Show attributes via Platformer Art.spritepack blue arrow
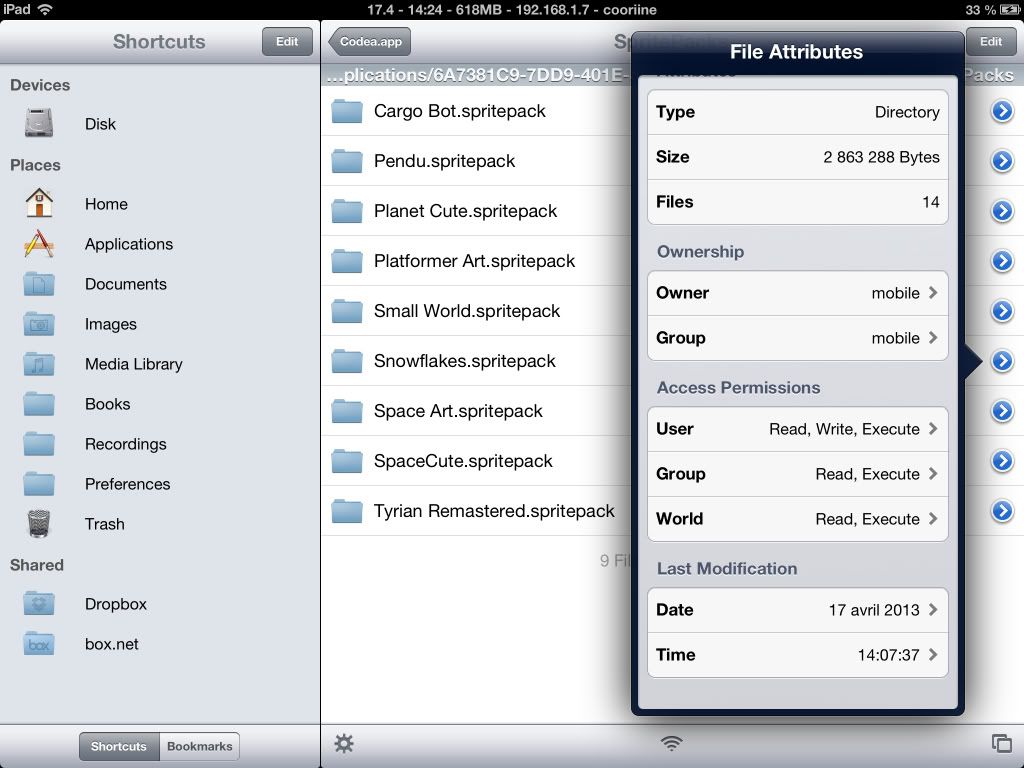Screen dimensions: 1024x768 (1002, 261)
